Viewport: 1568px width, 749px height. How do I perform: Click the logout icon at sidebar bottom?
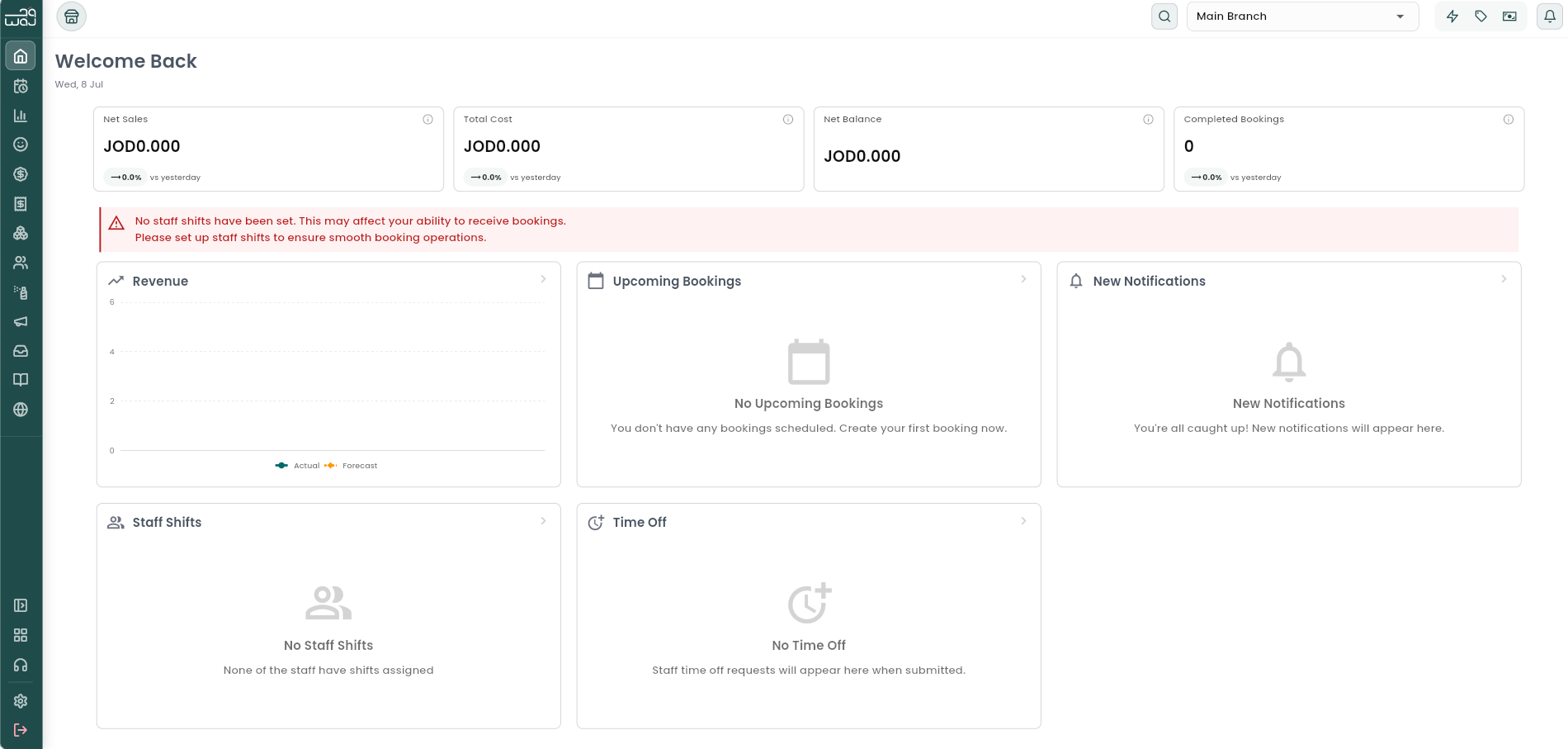pos(21,730)
